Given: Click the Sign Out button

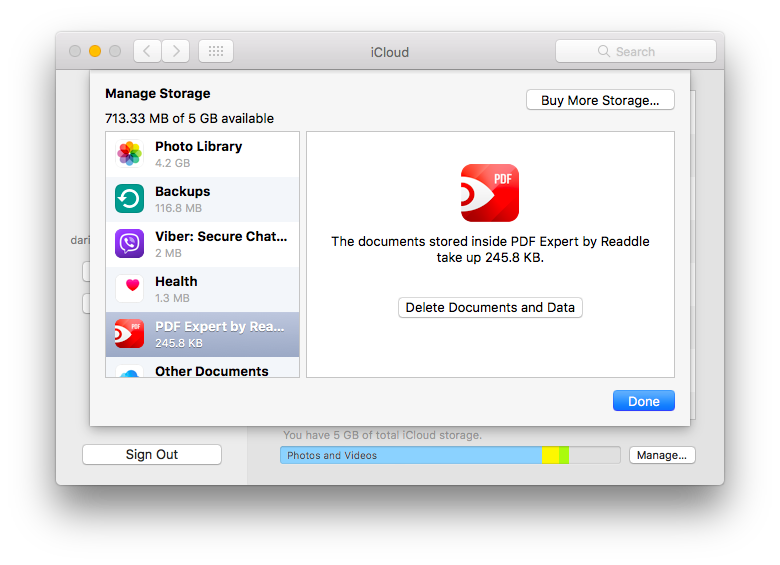Looking at the screenshot, I should pyautogui.click(x=152, y=455).
